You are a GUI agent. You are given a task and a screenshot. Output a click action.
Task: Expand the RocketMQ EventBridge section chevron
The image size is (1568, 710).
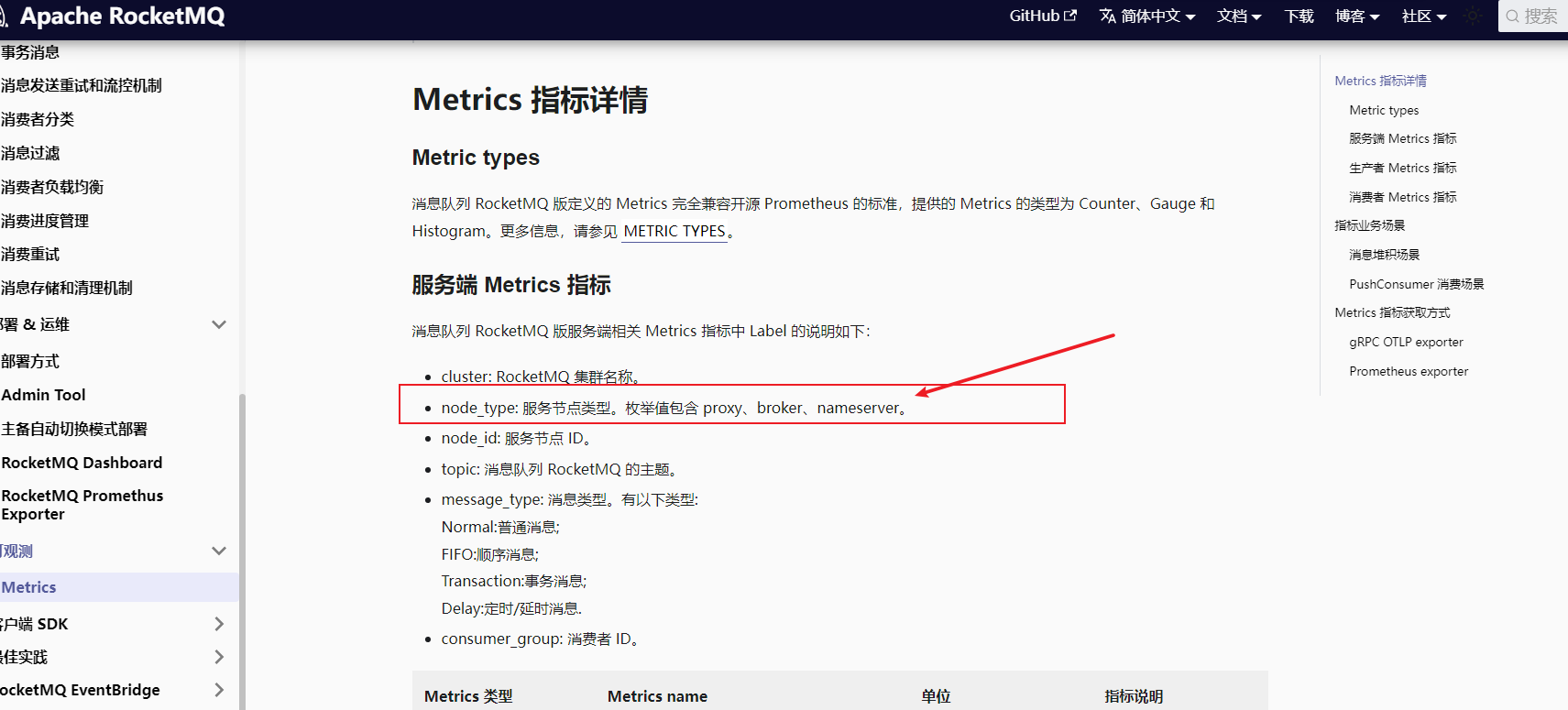[219, 690]
